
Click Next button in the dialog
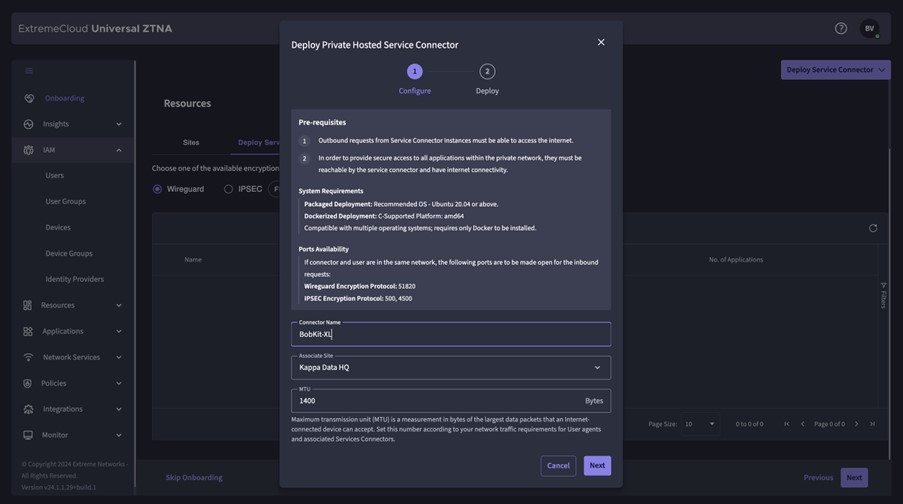click(597, 465)
